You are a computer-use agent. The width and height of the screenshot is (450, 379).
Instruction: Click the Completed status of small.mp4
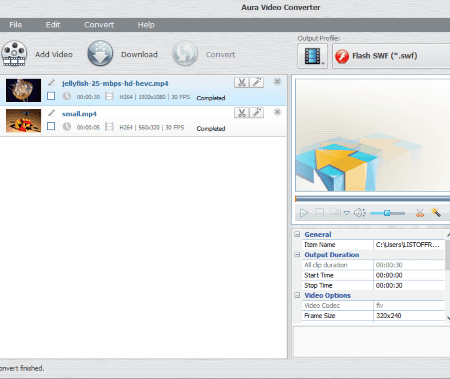(211, 129)
